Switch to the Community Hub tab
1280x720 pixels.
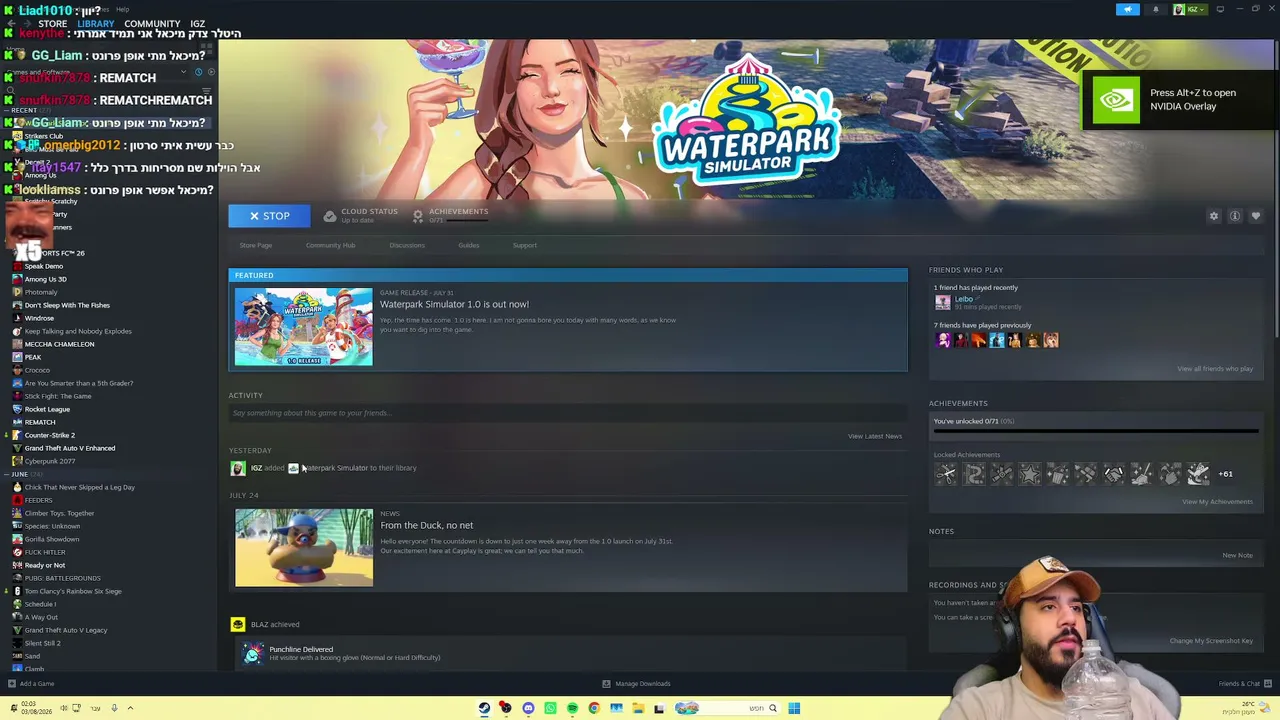tap(330, 245)
